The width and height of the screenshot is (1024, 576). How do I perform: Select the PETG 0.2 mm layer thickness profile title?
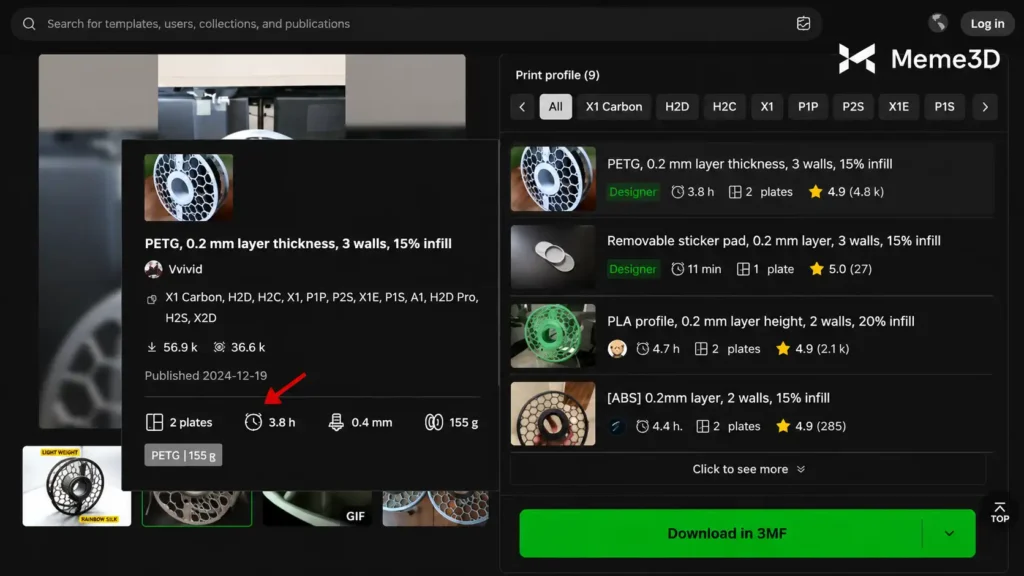[x=750, y=164]
